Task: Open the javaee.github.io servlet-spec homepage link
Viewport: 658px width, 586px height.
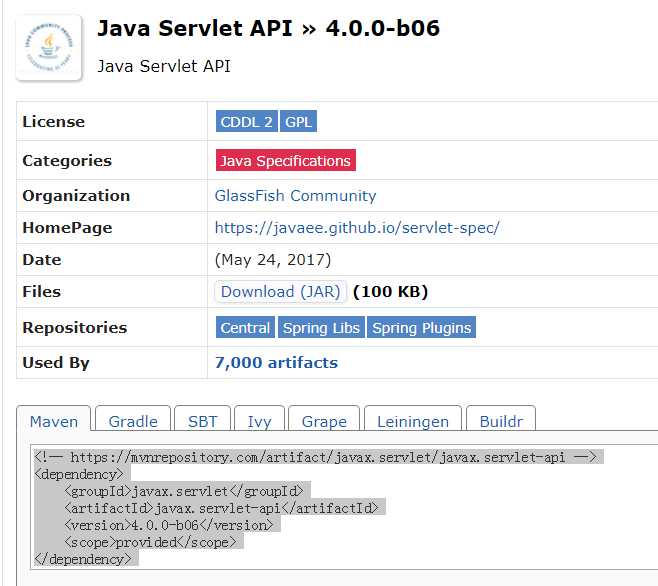Action: point(357,228)
